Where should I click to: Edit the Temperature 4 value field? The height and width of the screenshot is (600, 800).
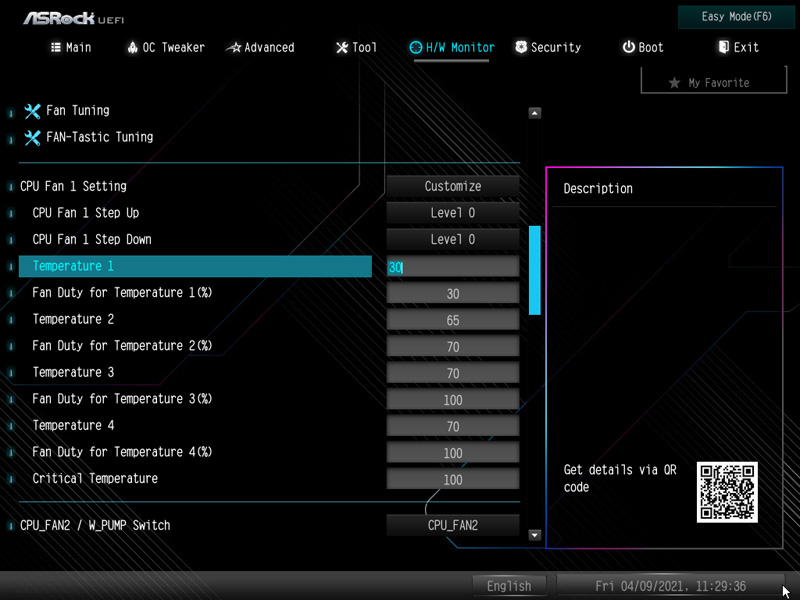[x=453, y=426]
